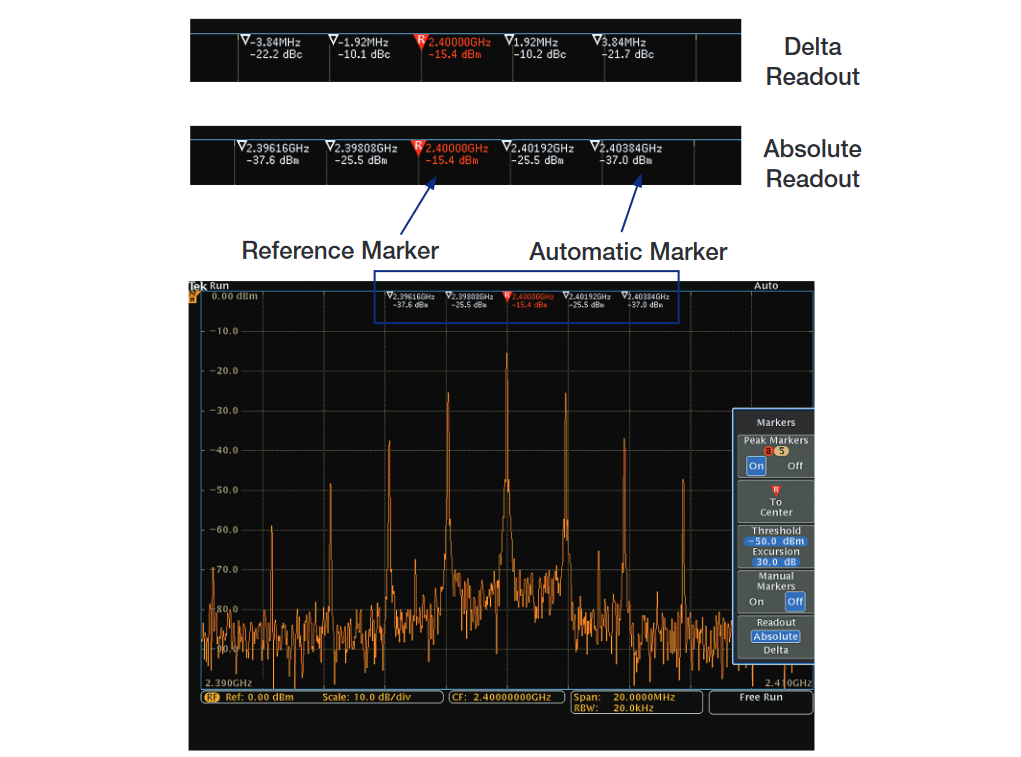Screen dimensions: 1021x757
Task: Open the Threshold value set to -50.0 dBm
Action: [776, 541]
